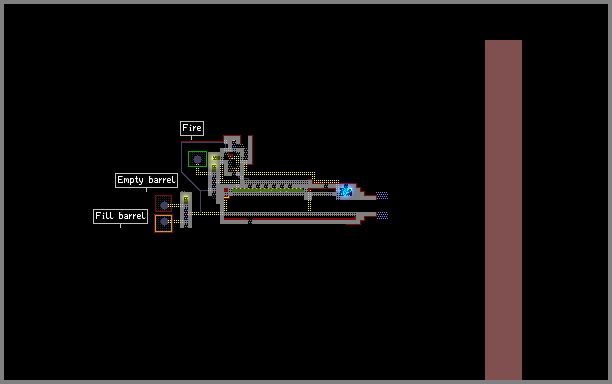This screenshot has width=612, height=384.
Task: Select the red square block at barrel start
Action: 226,190
